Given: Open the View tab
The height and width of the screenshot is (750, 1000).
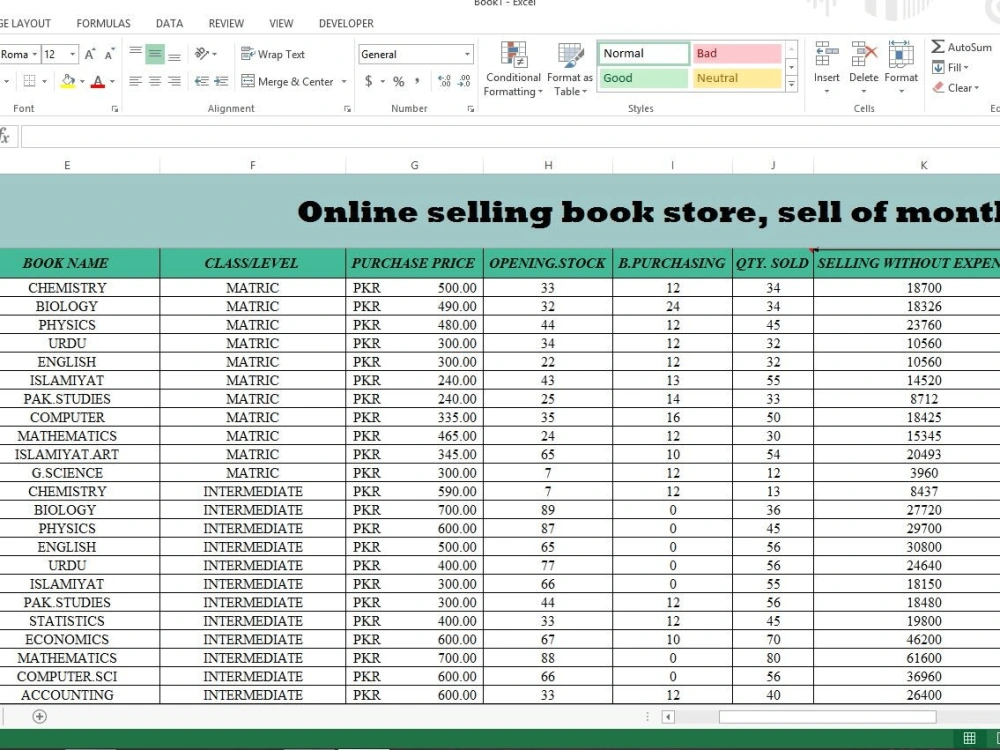Looking at the screenshot, I should [x=281, y=24].
